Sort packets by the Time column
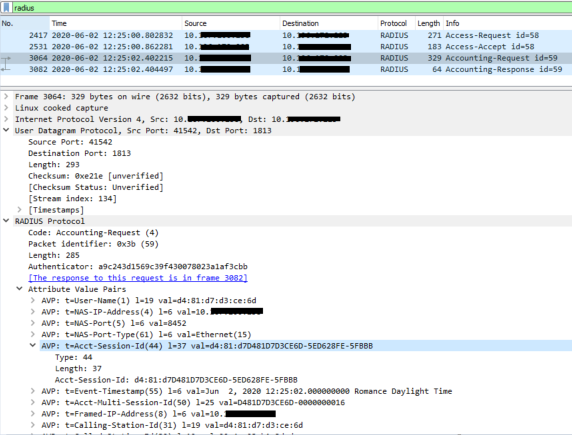The image size is (572, 435). tap(115, 23)
